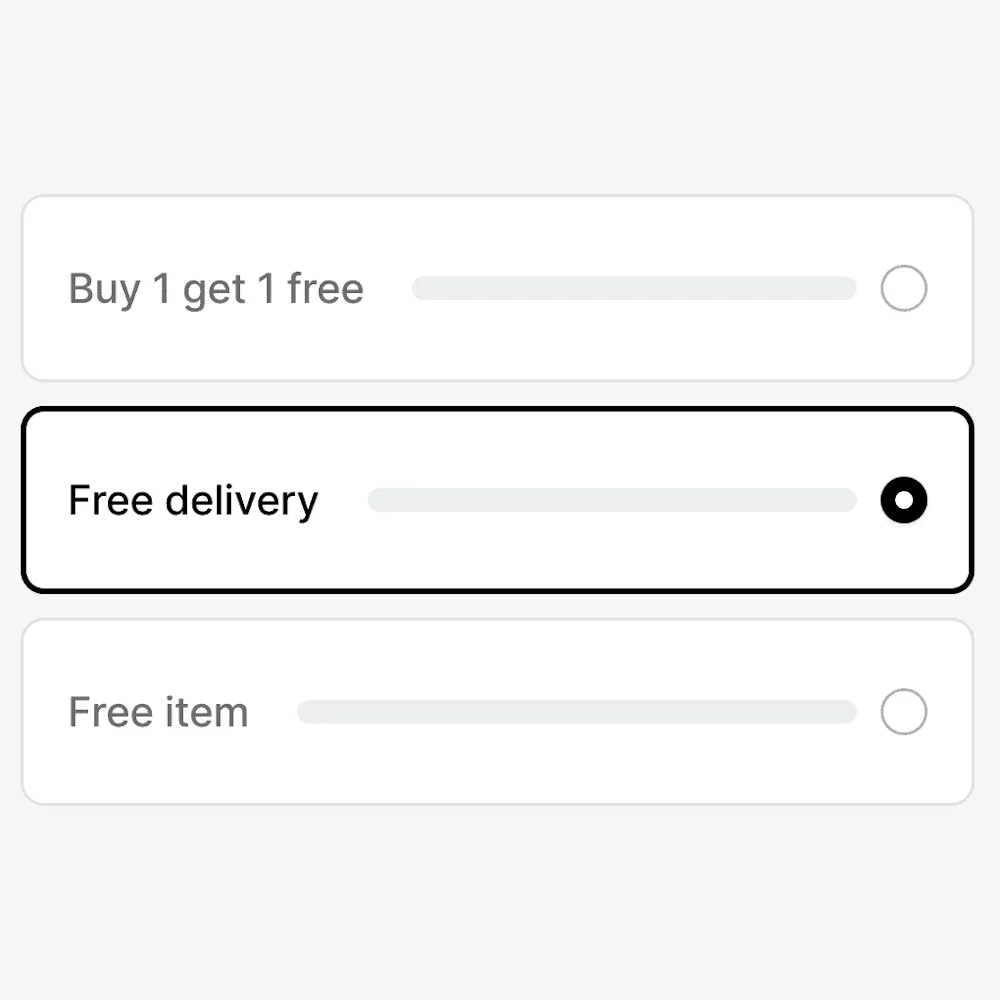Click the word "free" ending the first option
Viewport: 1000px width, 1000px height.
coord(325,289)
